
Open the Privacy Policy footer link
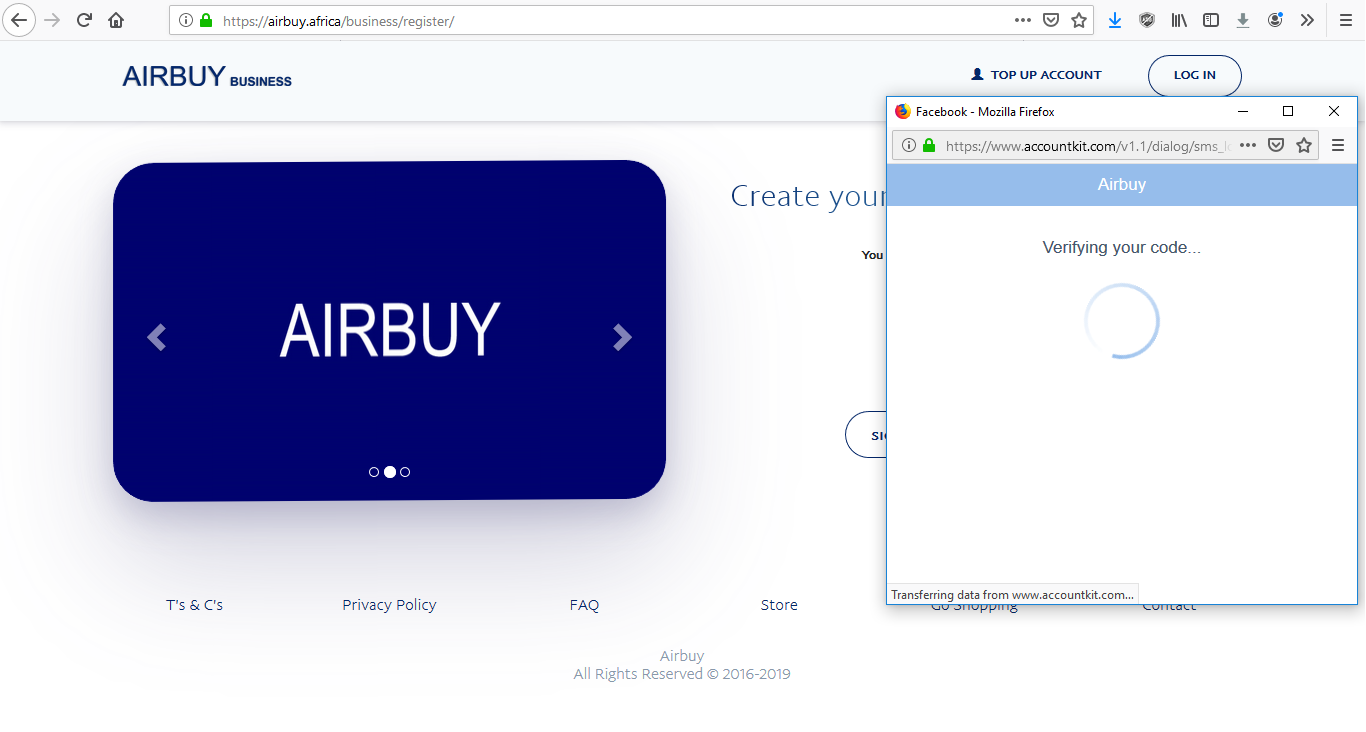tap(389, 605)
